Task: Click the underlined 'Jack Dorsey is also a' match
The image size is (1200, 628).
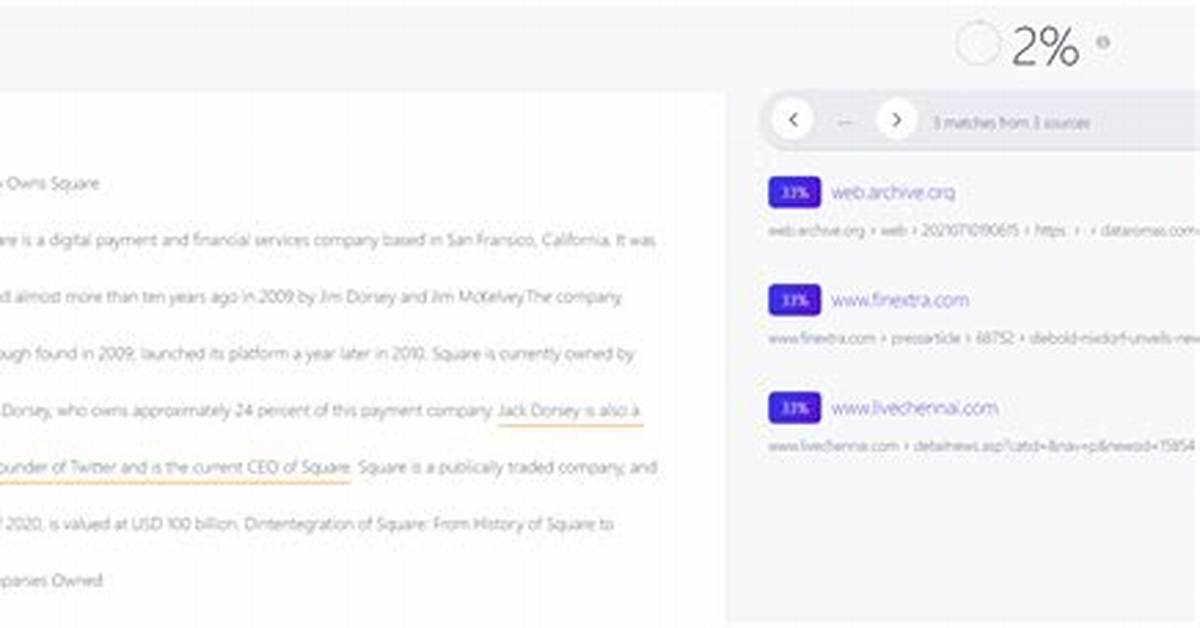Action: click(570, 411)
